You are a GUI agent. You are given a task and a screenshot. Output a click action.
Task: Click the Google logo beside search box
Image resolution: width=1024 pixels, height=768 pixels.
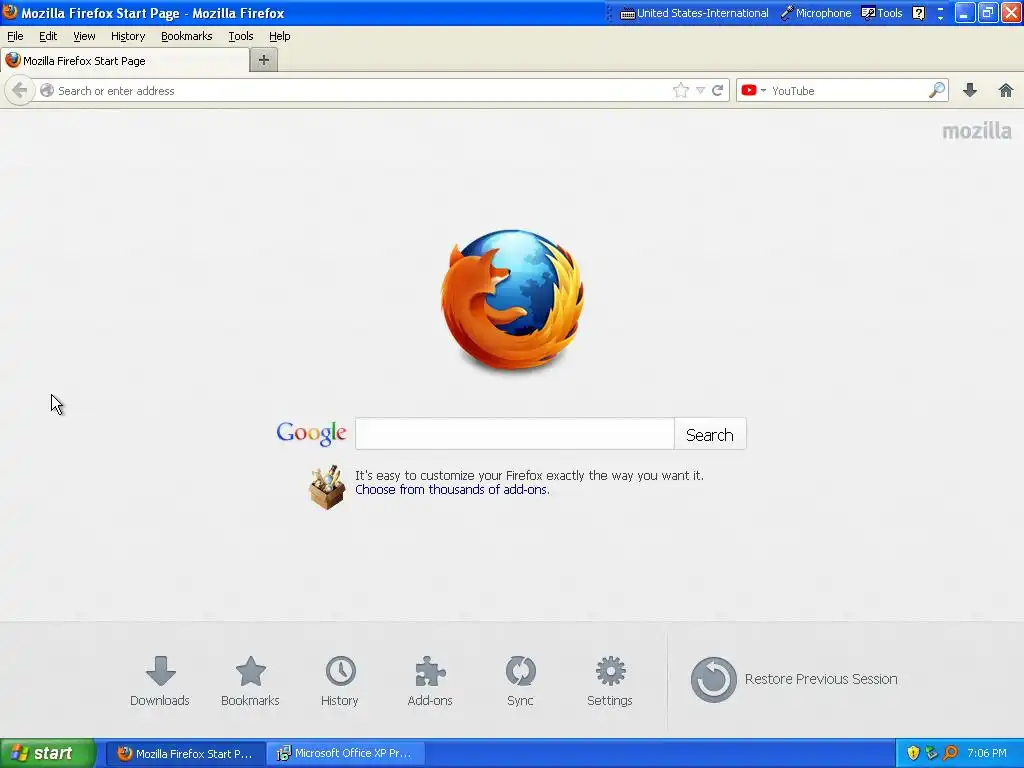pos(312,433)
